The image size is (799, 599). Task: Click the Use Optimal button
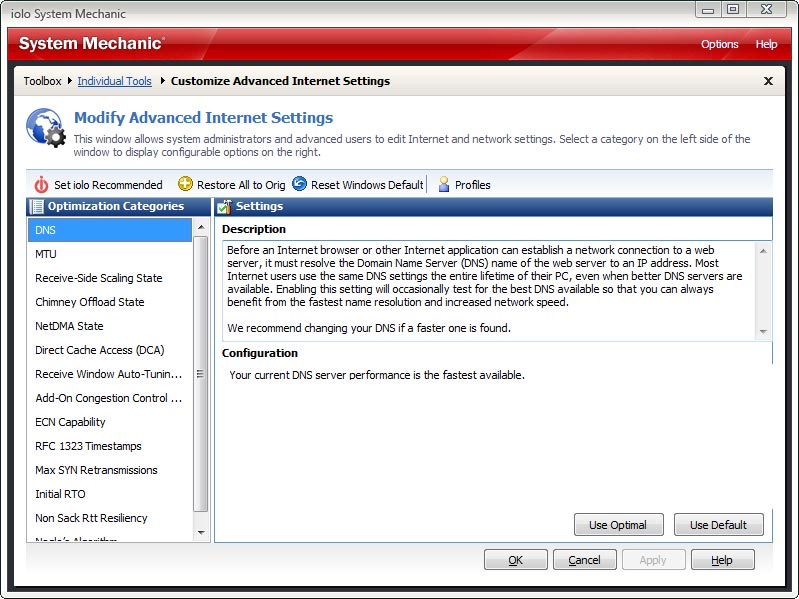[x=619, y=525]
